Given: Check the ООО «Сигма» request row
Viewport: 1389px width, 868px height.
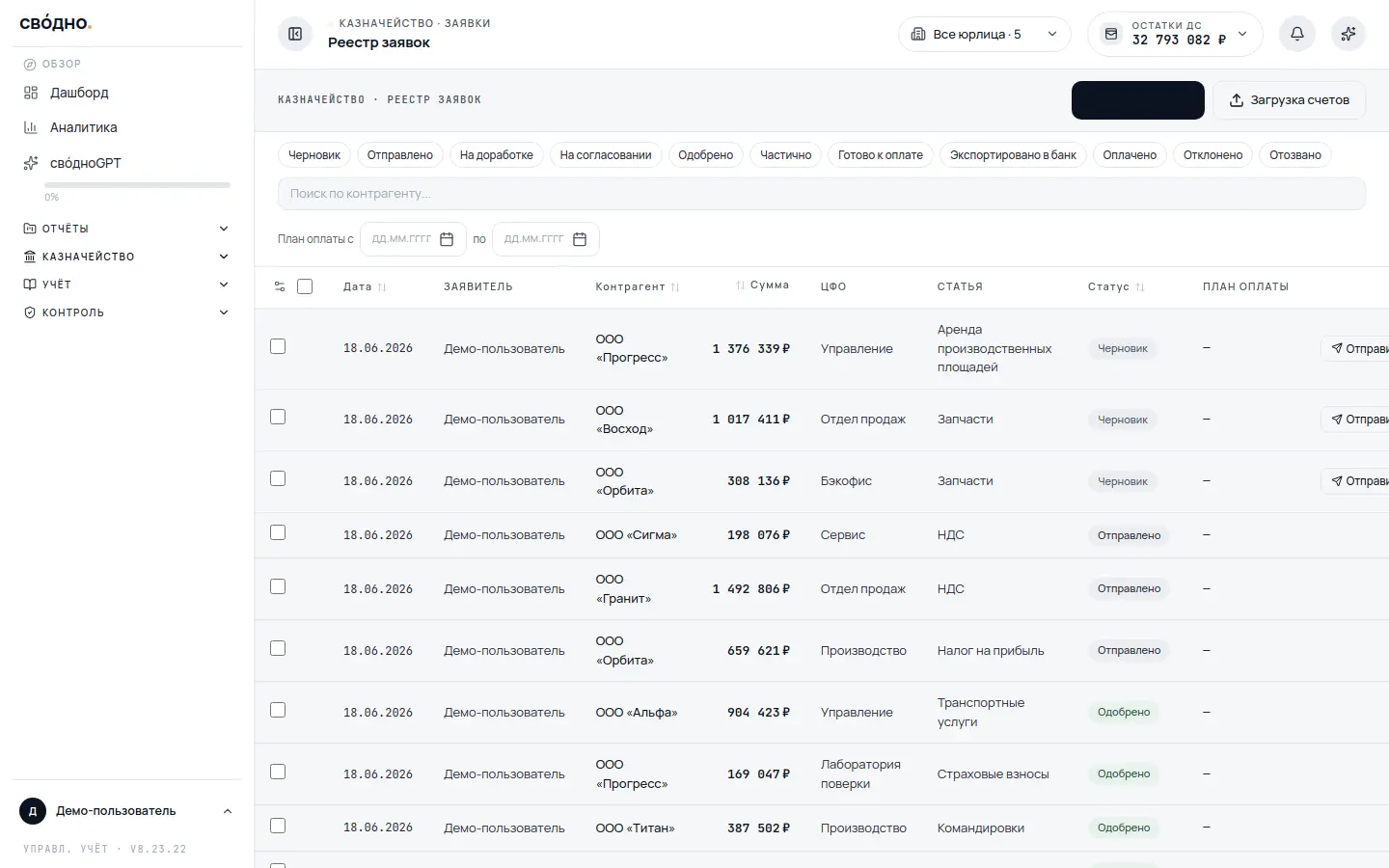Looking at the screenshot, I should point(278,532).
